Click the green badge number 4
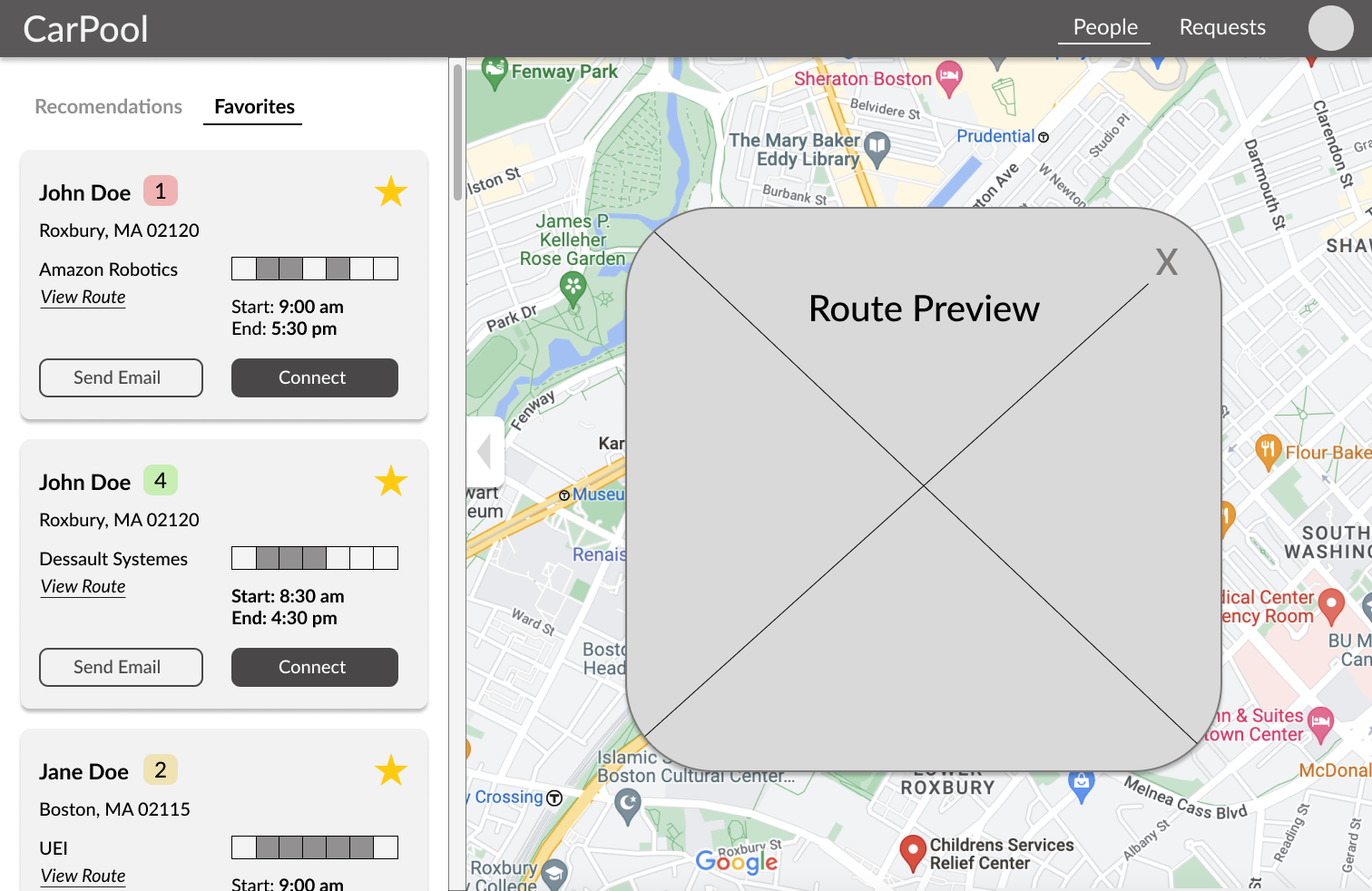The image size is (1372, 891). (x=161, y=481)
